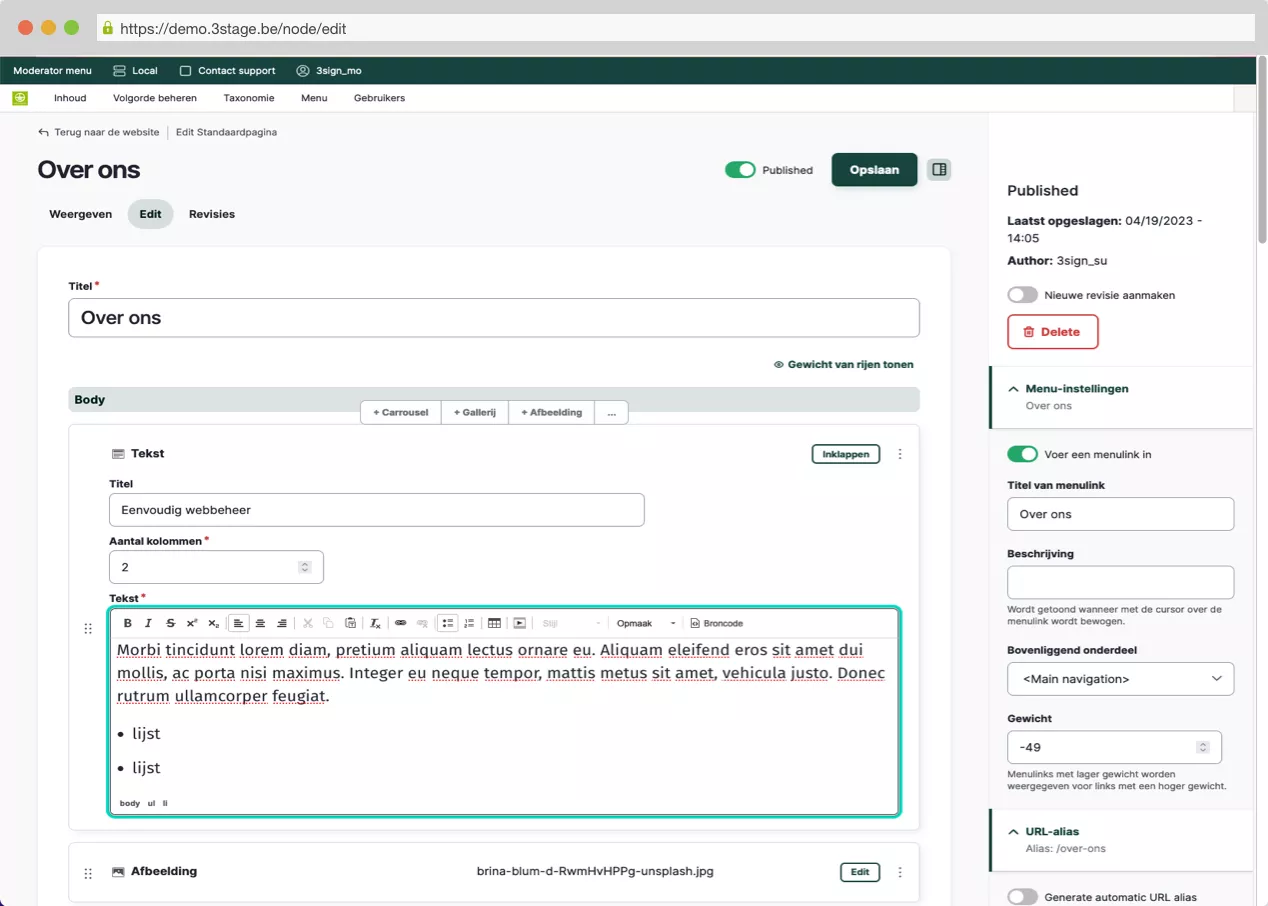This screenshot has width=1268, height=906.
Task: Toggle the sidebar panel icon next to Opslaan
Action: click(939, 170)
